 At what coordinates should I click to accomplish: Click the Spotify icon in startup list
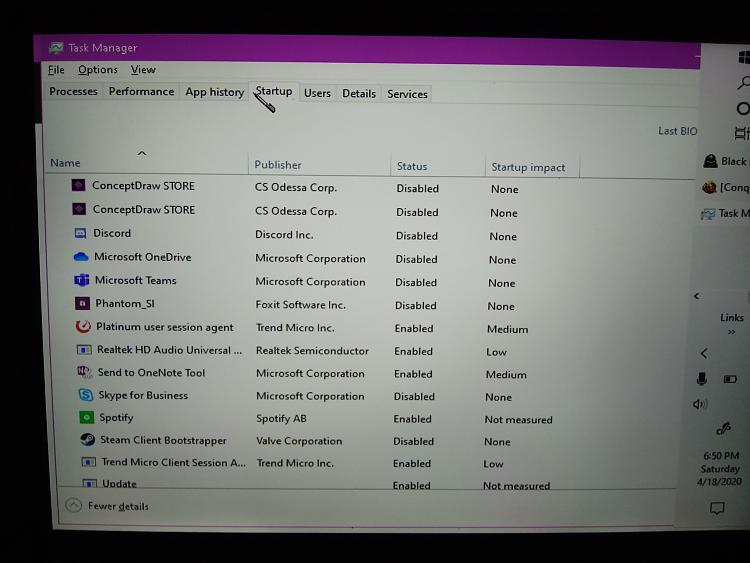tap(86, 417)
